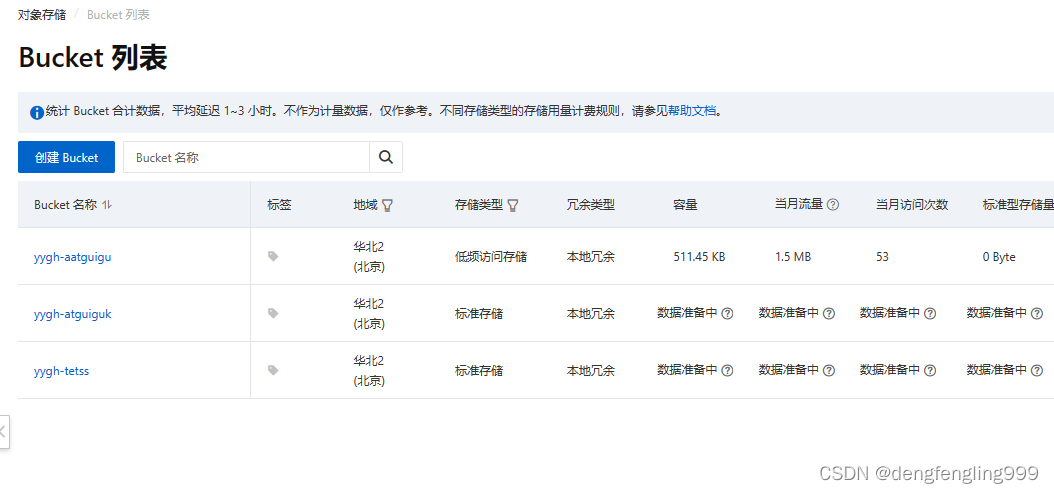Open the 帮助文档 link
The image size is (1054, 493).
click(x=692, y=112)
